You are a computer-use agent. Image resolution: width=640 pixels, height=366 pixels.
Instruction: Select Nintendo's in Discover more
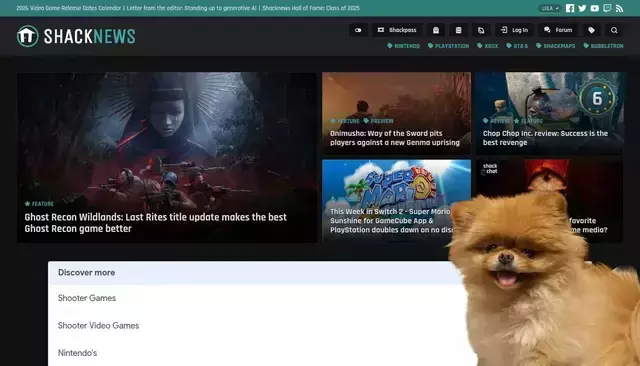[78, 353]
